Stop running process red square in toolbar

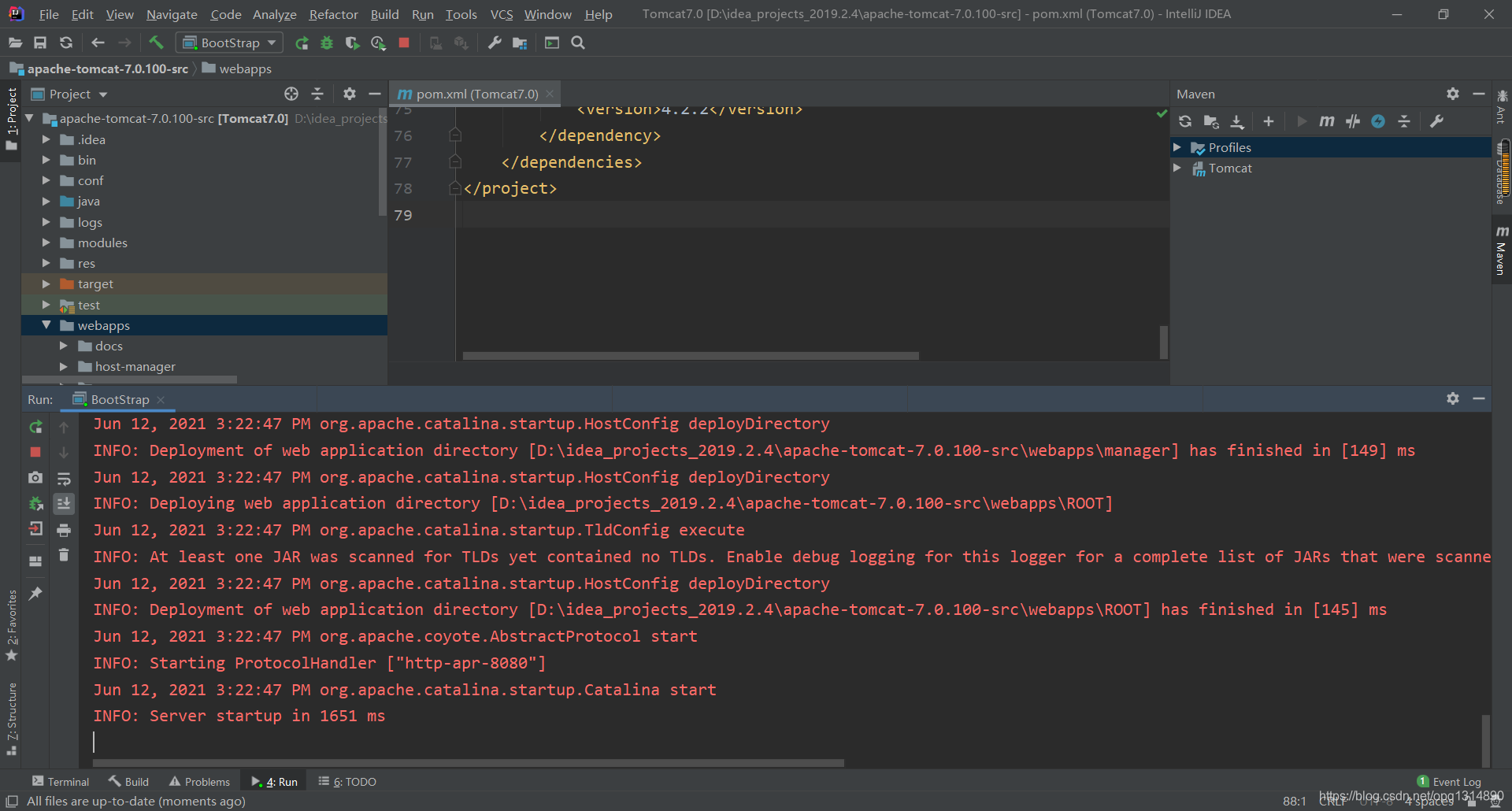click(404, 43)
